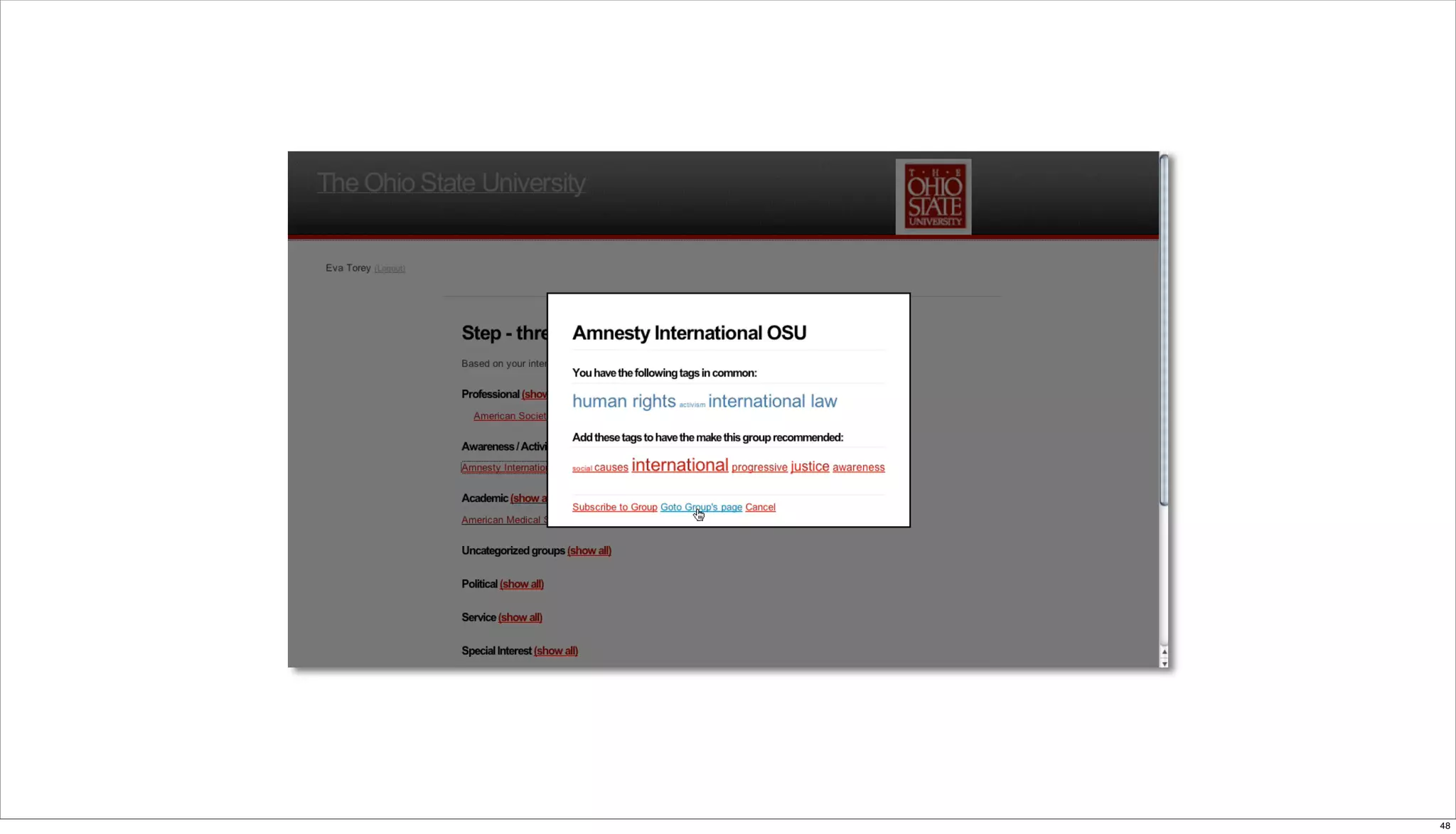This screenshot has width=1456, height=834.
Task: Select the 'international law' common tag
Action: tap(772, 401)
